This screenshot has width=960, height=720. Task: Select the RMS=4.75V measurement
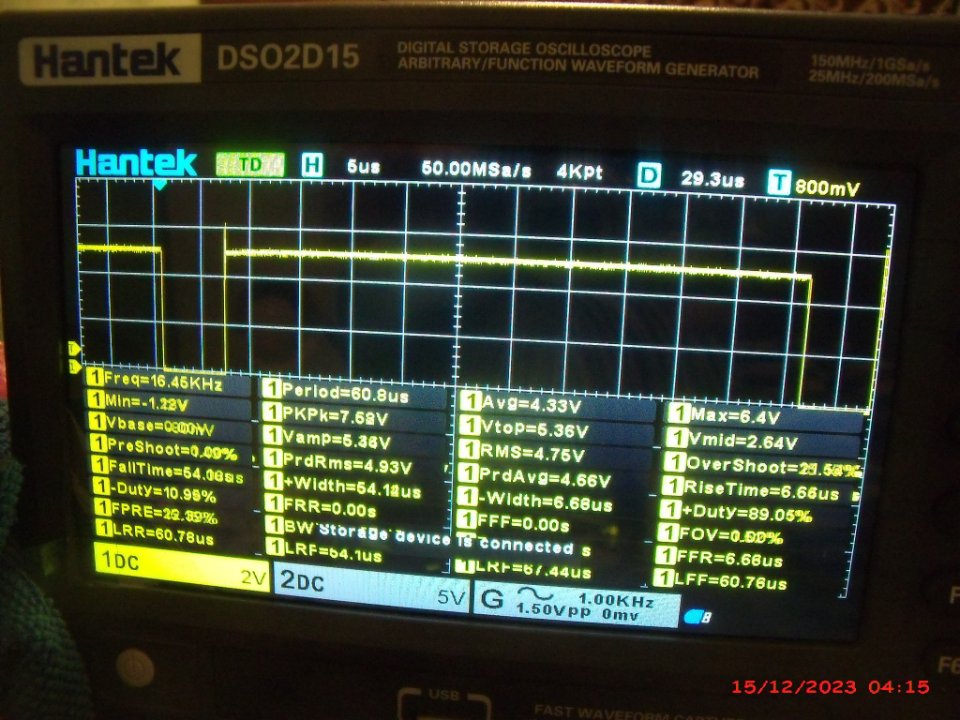[522, 453]
